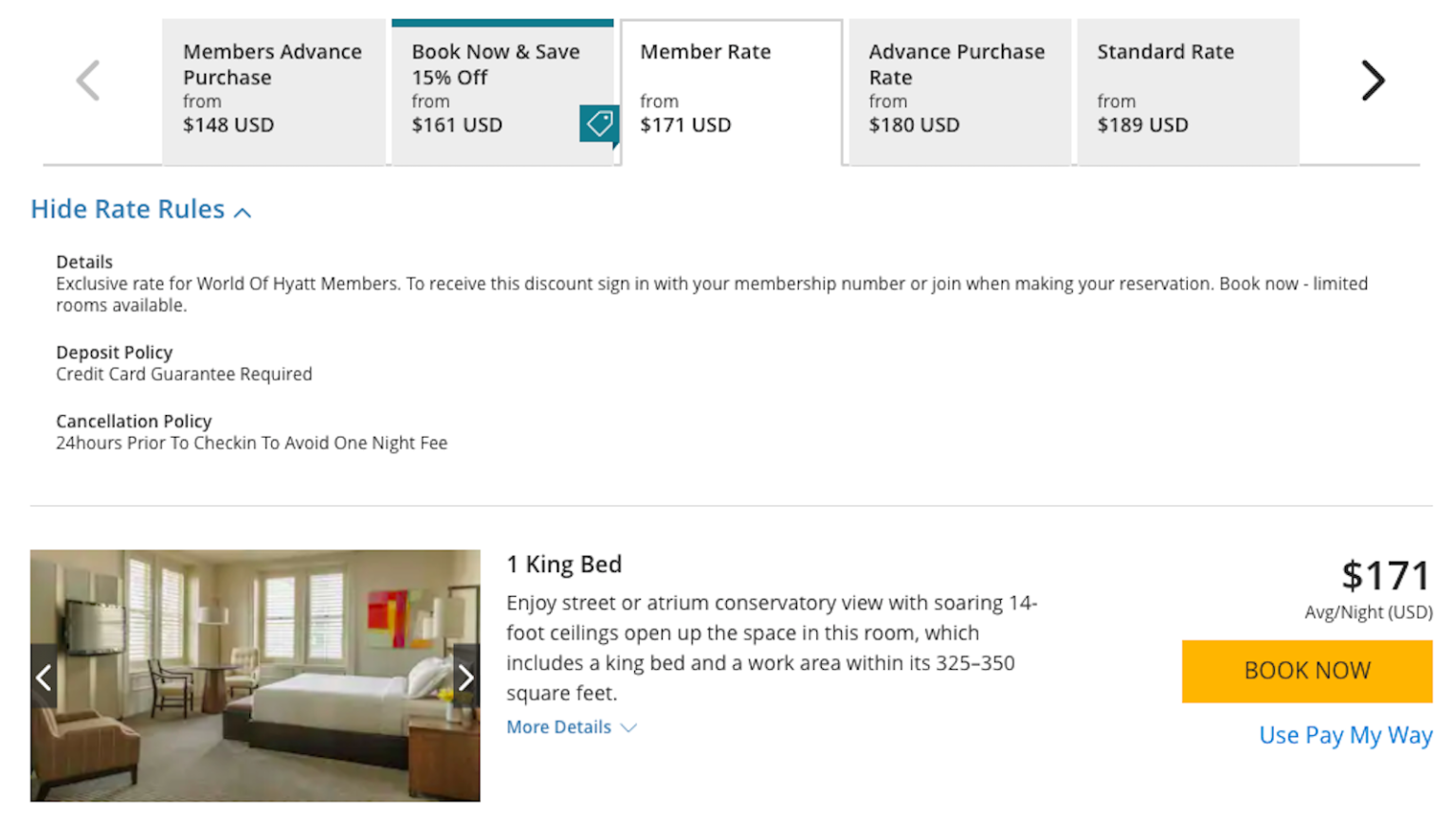This screenshot has height=828, width=1456.
Task: Expand More Details for 1 King Bed
Action: pos(559,728)
